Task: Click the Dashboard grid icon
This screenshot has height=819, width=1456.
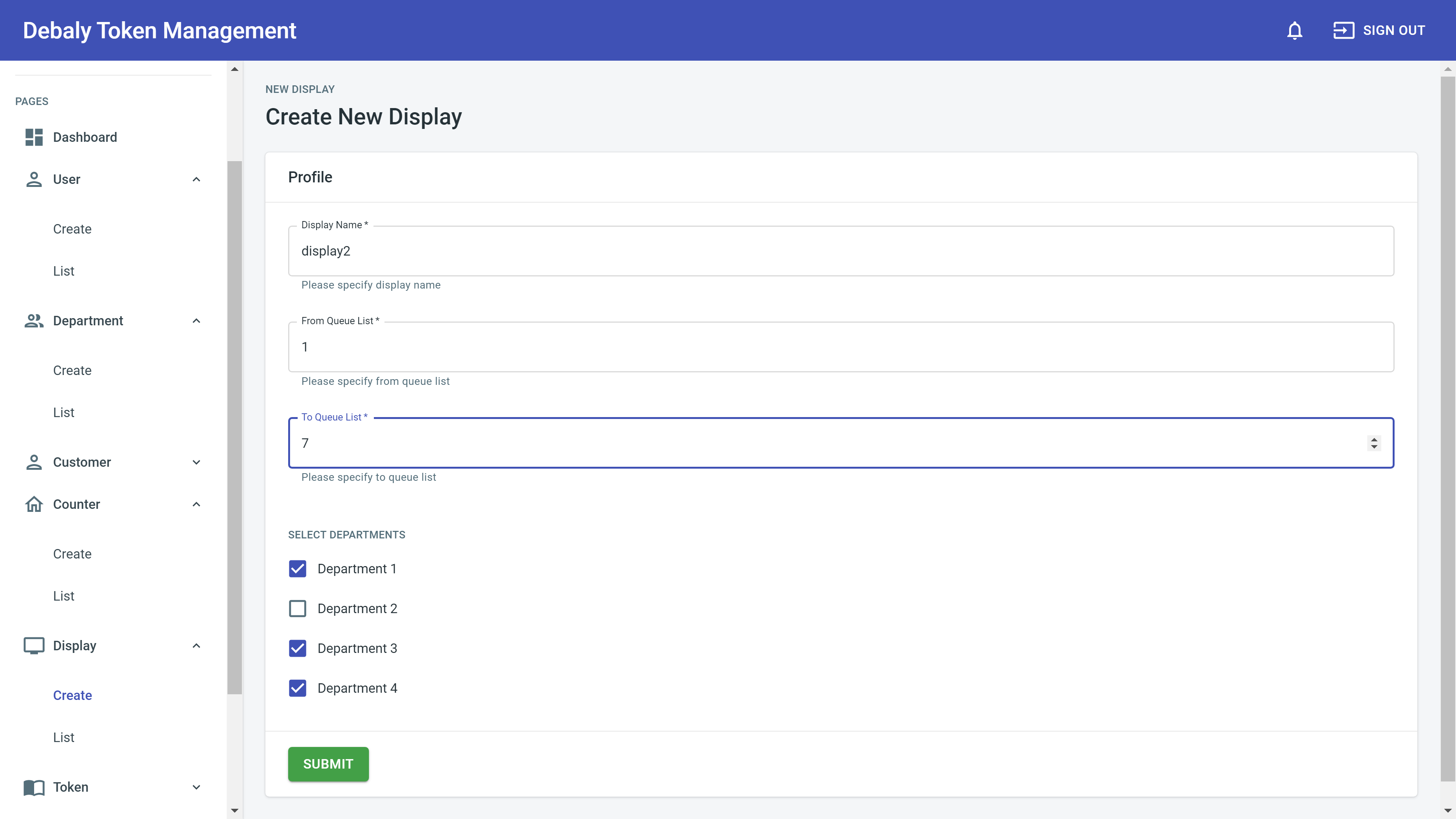Action: tap(34, 137)
